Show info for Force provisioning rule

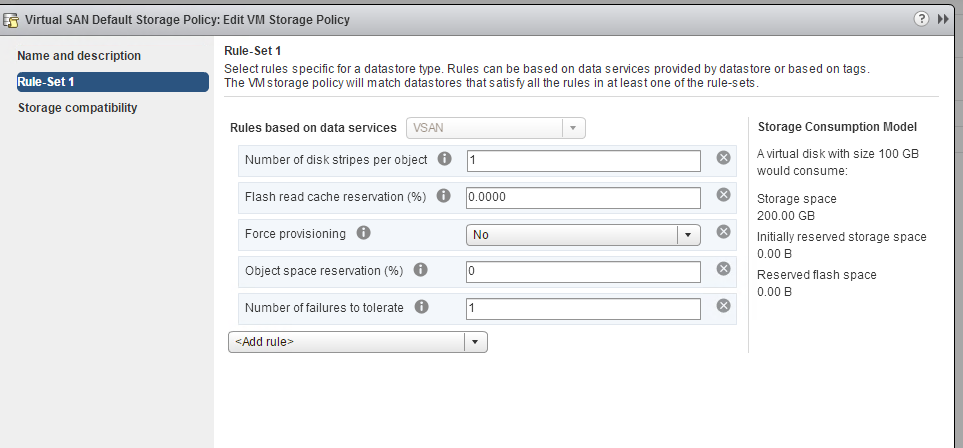[x=364, y=233]
